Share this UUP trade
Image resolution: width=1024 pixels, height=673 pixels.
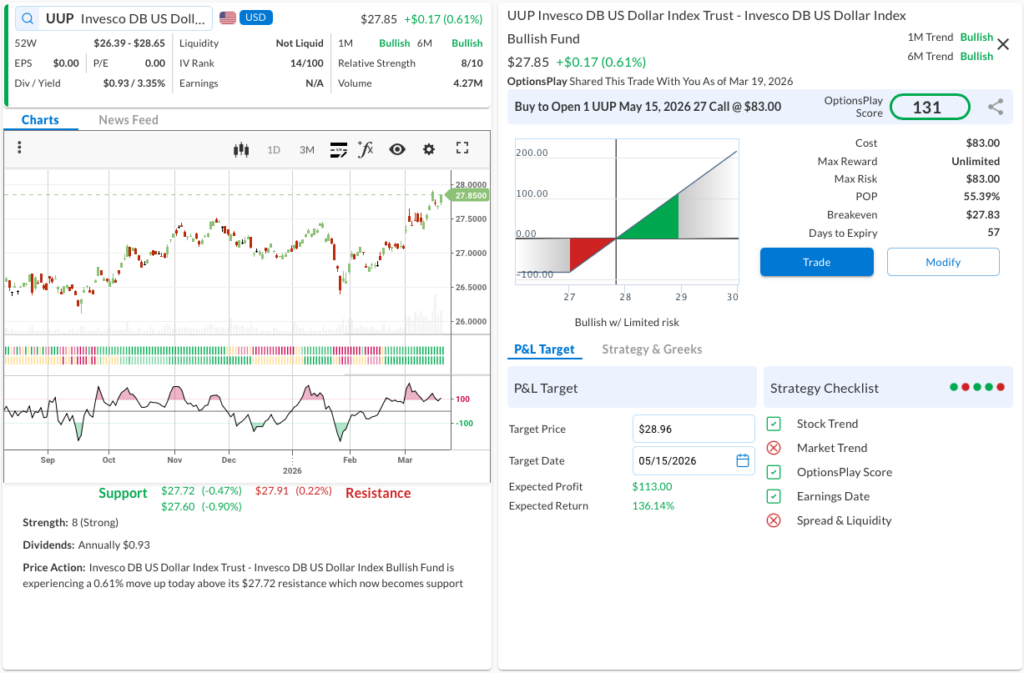[995, 107]
